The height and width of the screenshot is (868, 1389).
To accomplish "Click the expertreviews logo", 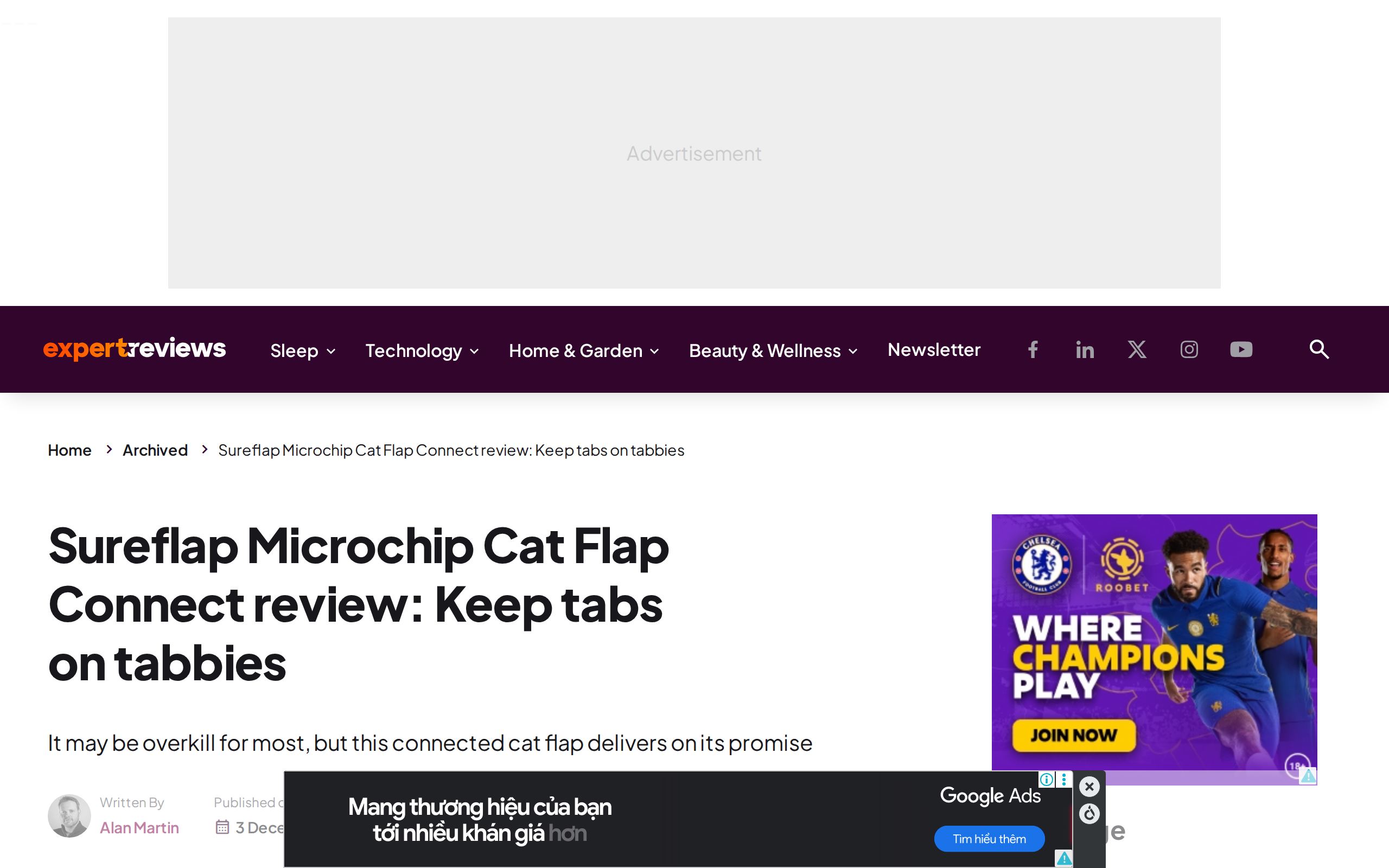I will coord(135,348).
